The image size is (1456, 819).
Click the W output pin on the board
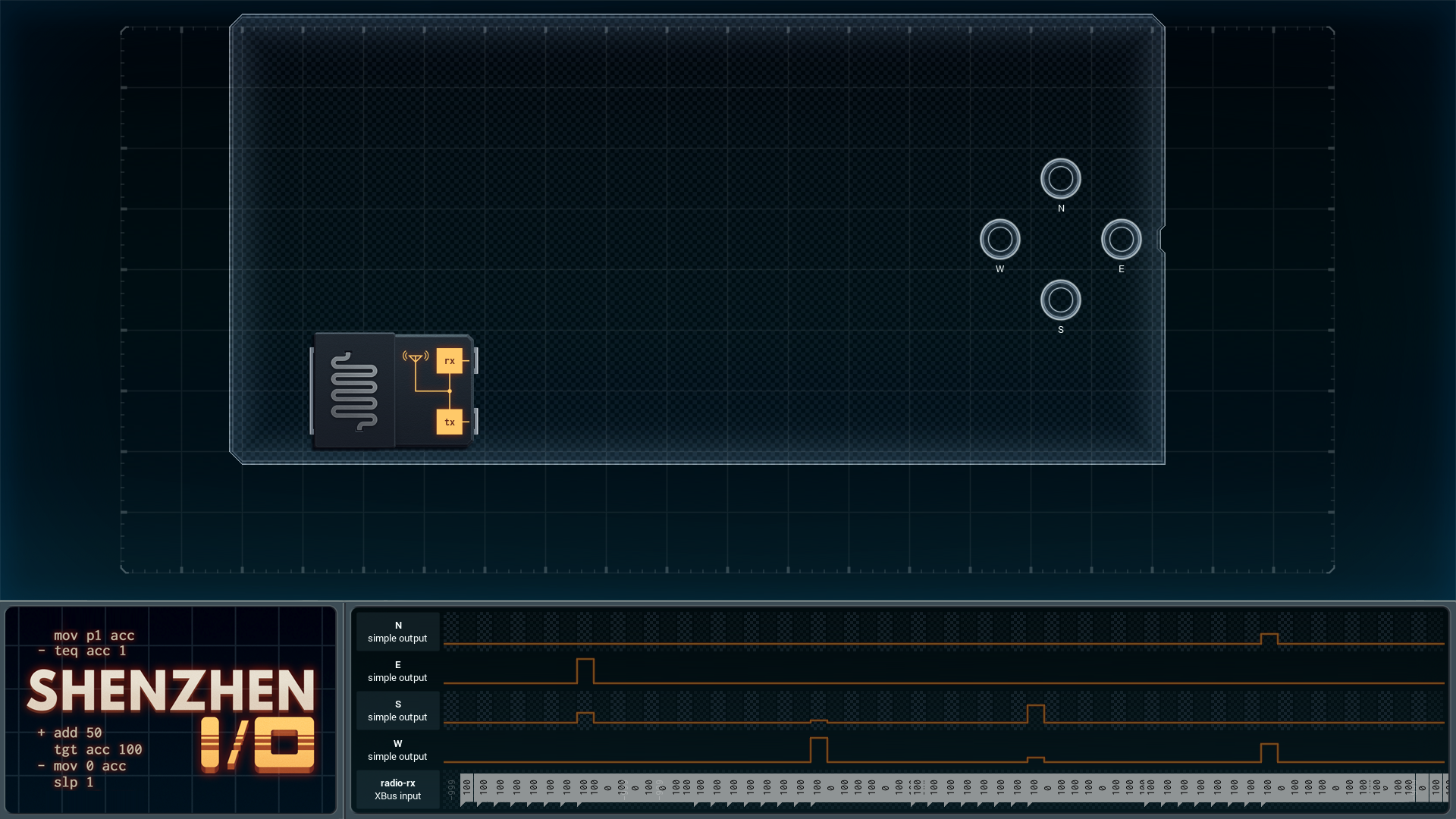pyautogui.click(x=999, y=240)
